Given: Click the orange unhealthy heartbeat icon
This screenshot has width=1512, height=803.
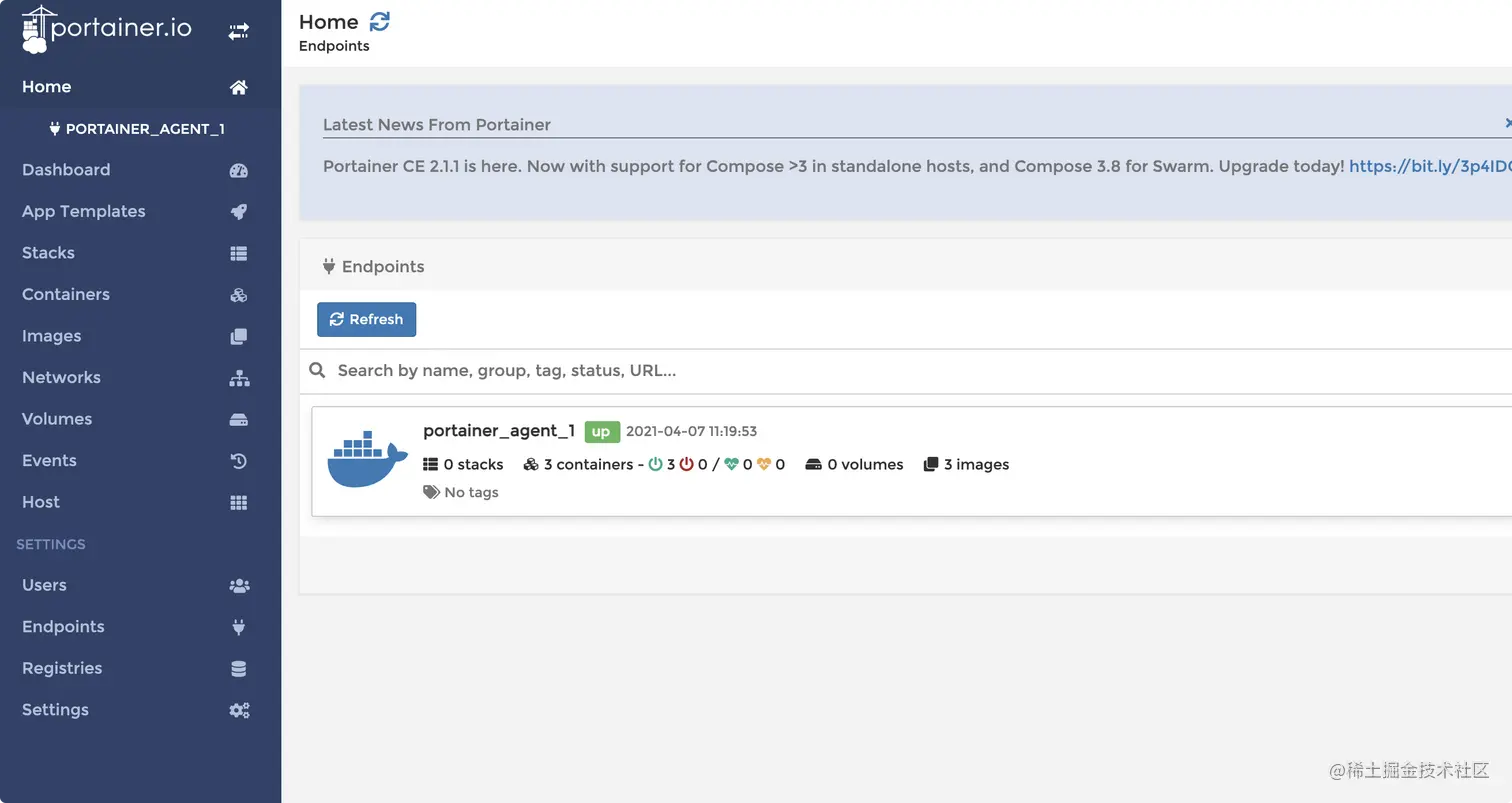Looking at the screenshot, I should coord(764,464).
